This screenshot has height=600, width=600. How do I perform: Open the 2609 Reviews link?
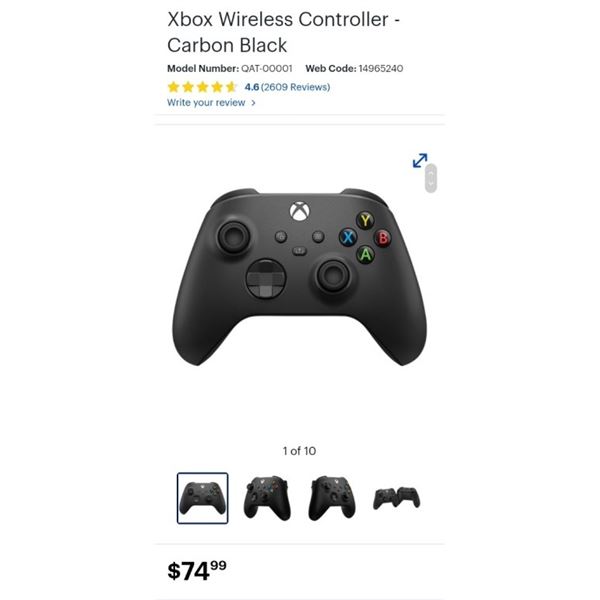tap(295, 87)
